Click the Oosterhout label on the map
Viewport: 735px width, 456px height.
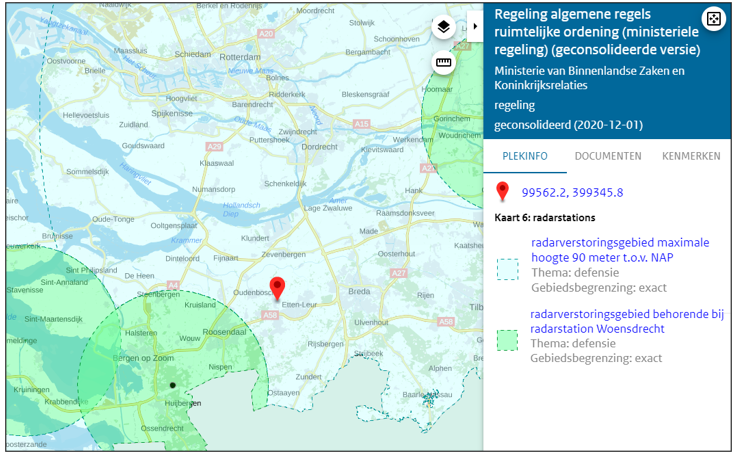(397, 254)
